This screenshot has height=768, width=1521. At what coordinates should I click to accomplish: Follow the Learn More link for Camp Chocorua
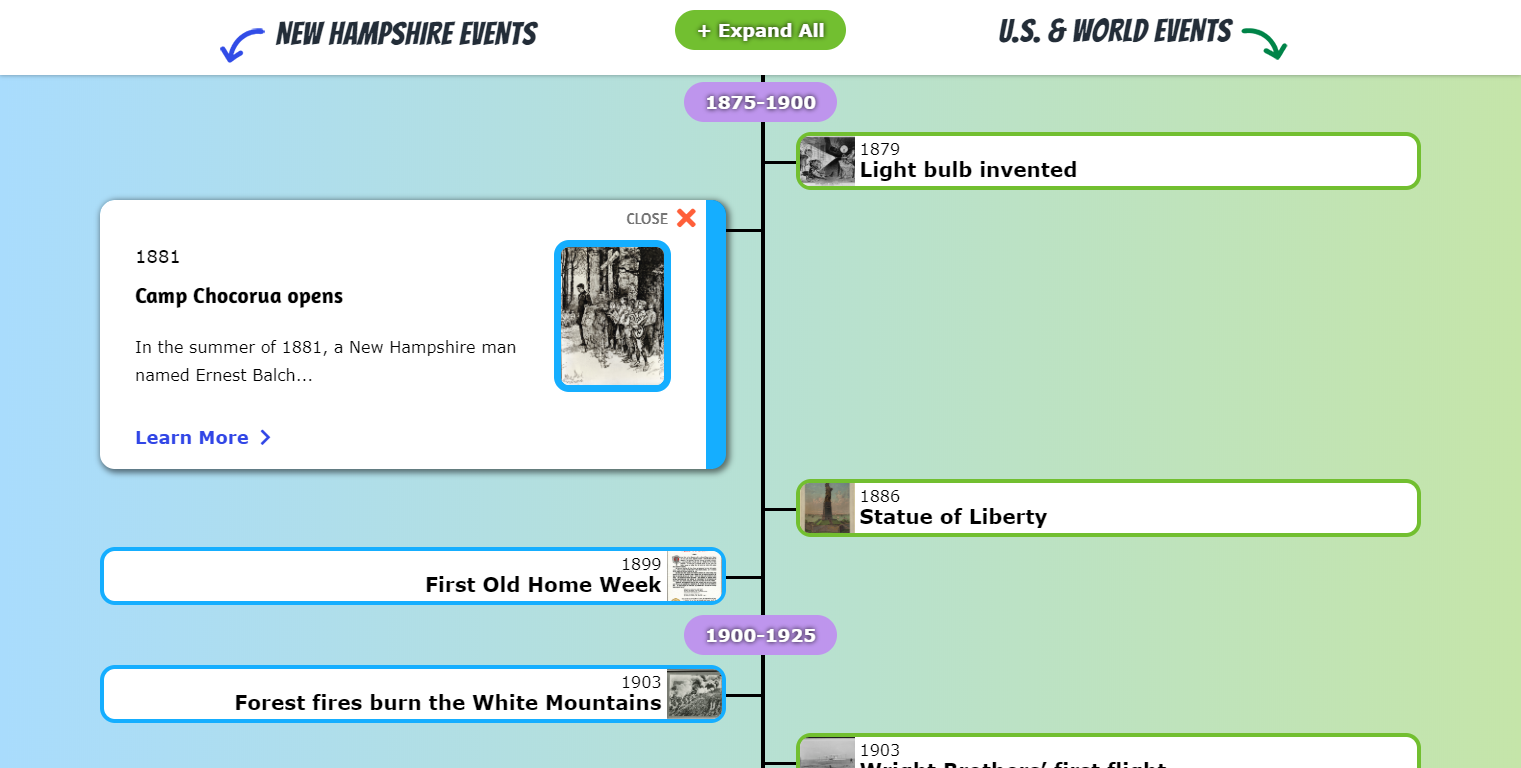tap(191, 437)
